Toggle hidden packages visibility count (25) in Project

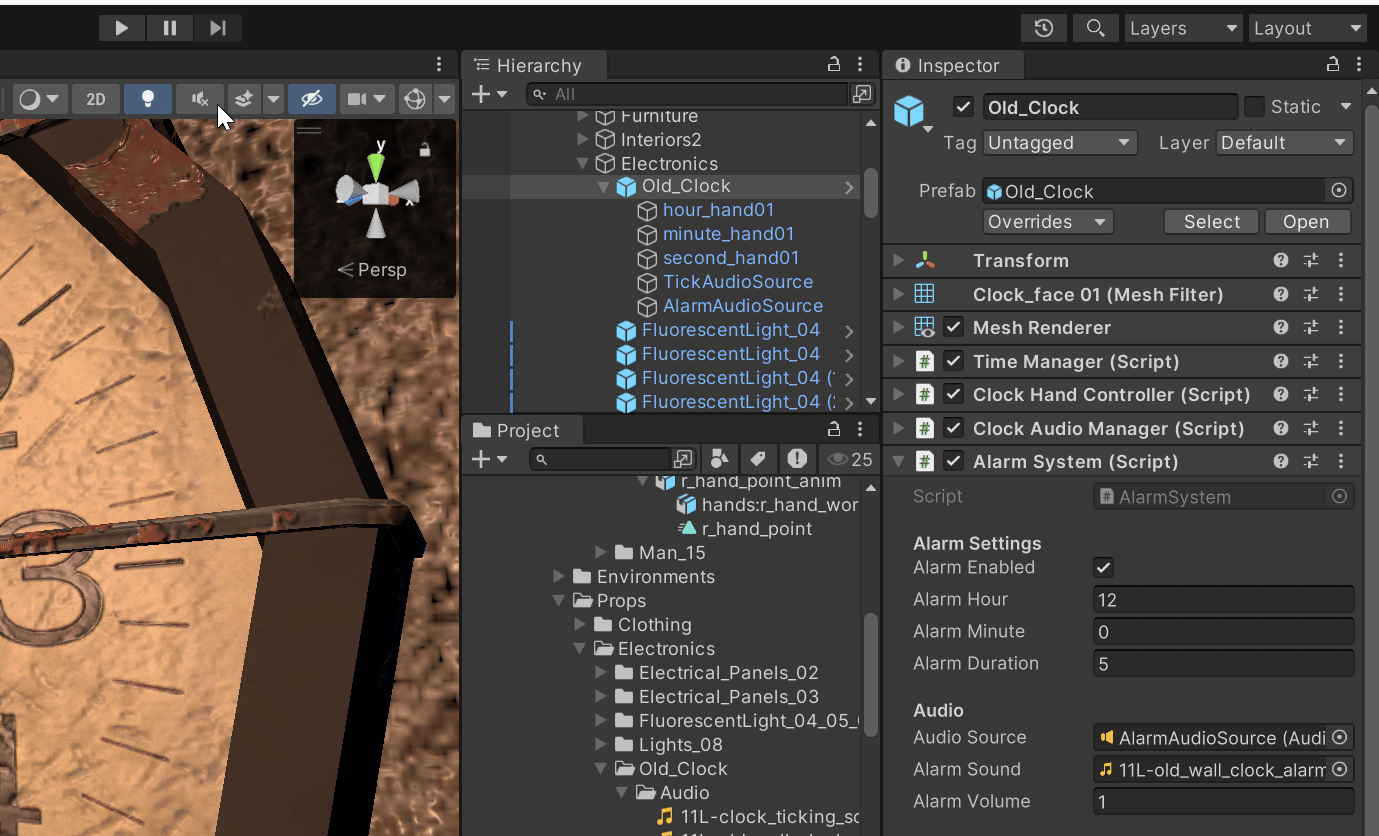point(850,460)
